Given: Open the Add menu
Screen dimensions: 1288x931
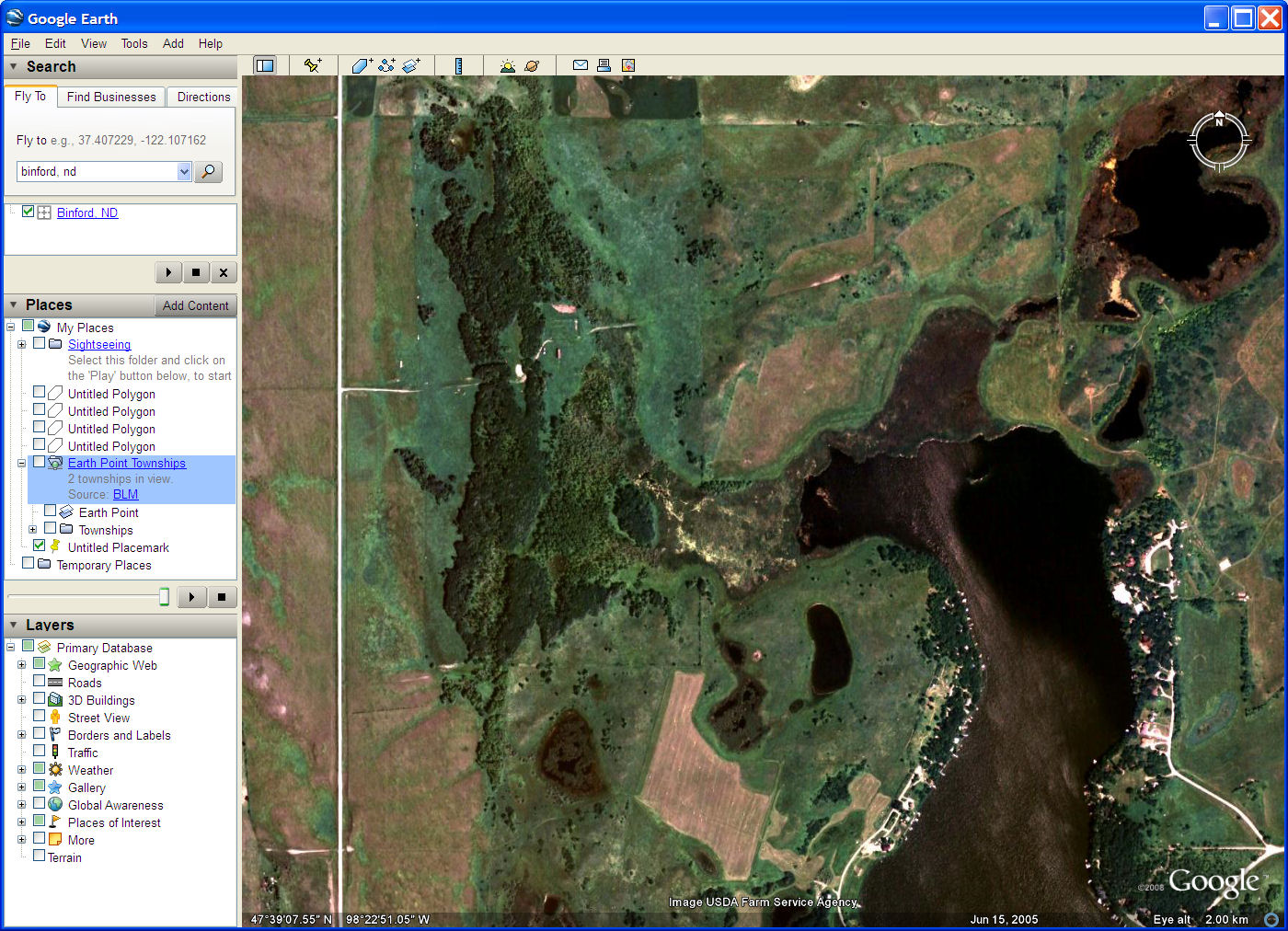Looking at the screenshot, I should pos(173,43).
